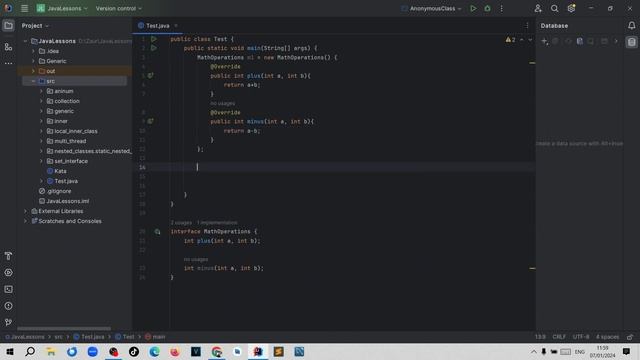Open IDE settings gear icon
This screenshot has width=640, height=360.
[x=571, y=8]
